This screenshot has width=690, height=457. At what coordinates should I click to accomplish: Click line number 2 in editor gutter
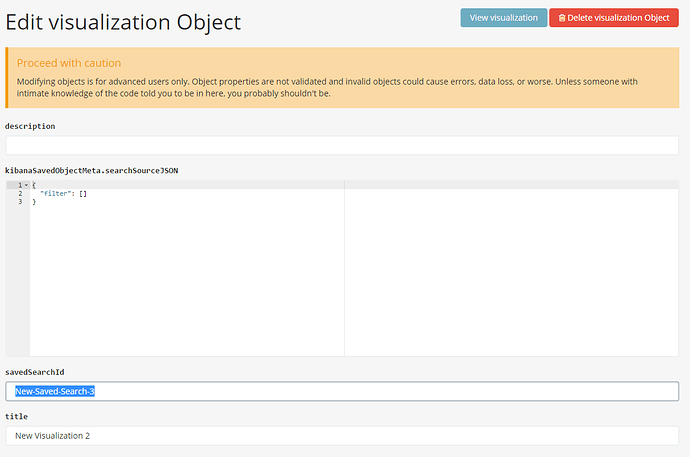pos(18,193)
